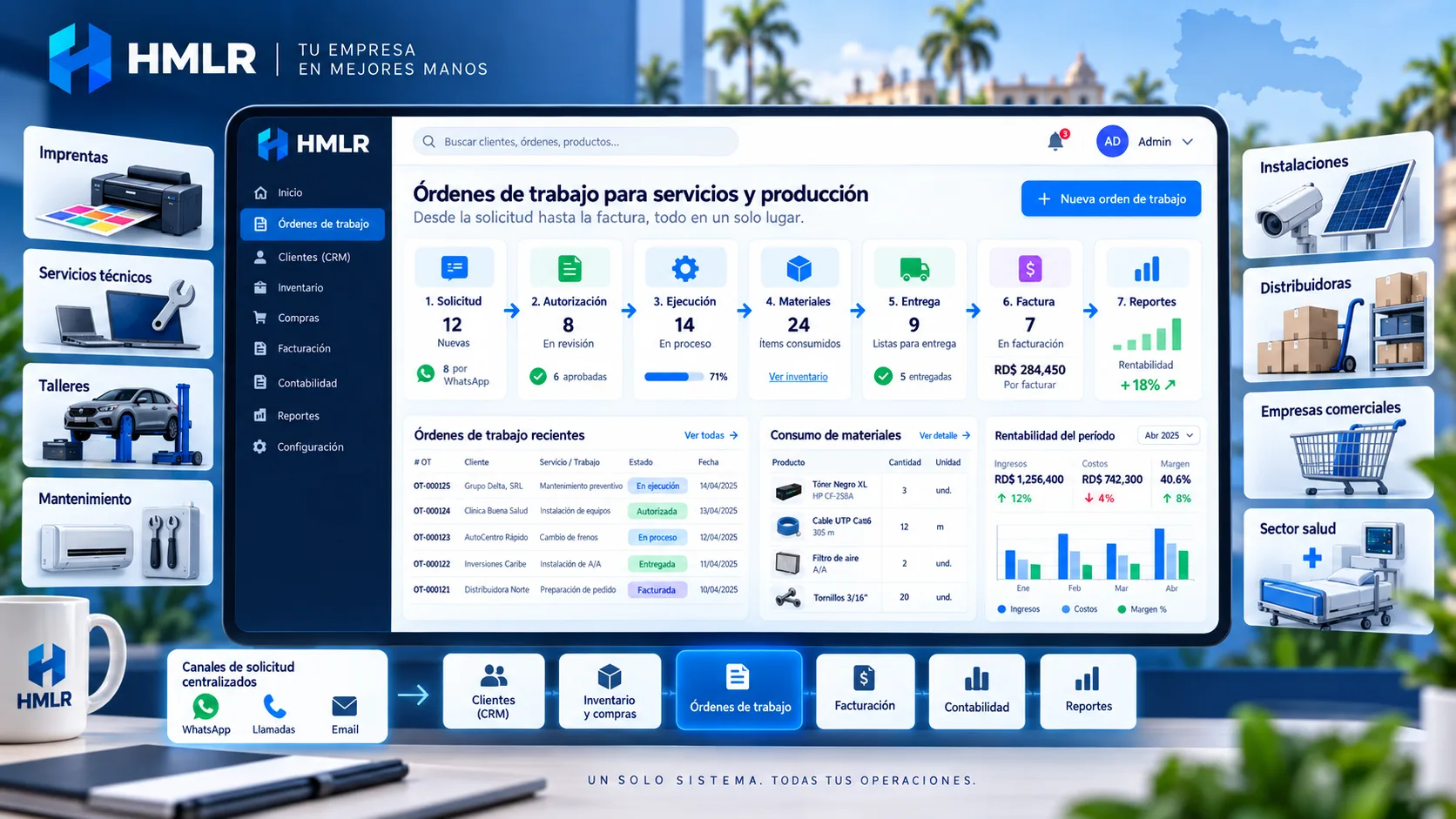
Task: Click the En ejecución status badge
Action: [657, 486]
